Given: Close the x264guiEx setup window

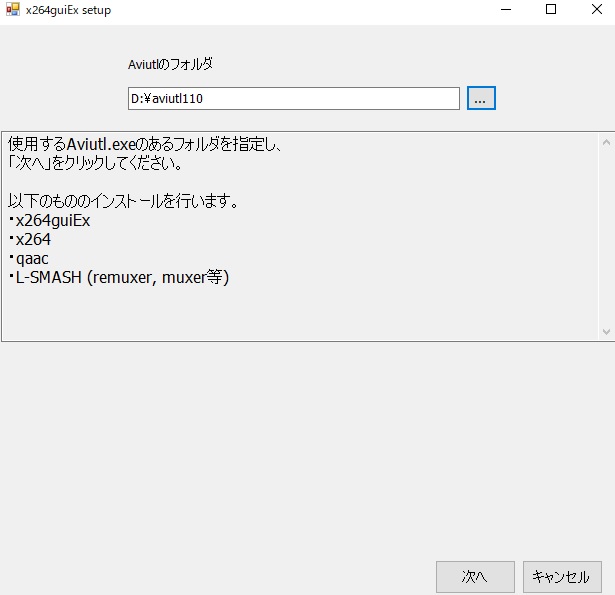Looking at the screenshot, I should coord(597,9).
